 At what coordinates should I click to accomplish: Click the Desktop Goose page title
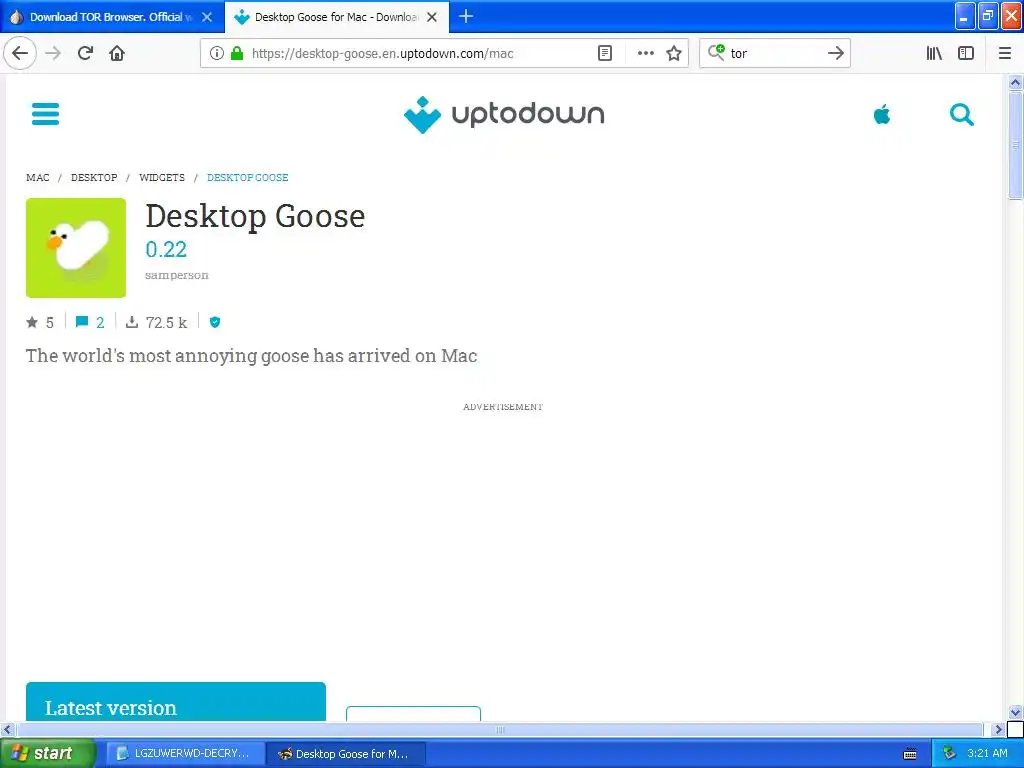click(255, 216)
